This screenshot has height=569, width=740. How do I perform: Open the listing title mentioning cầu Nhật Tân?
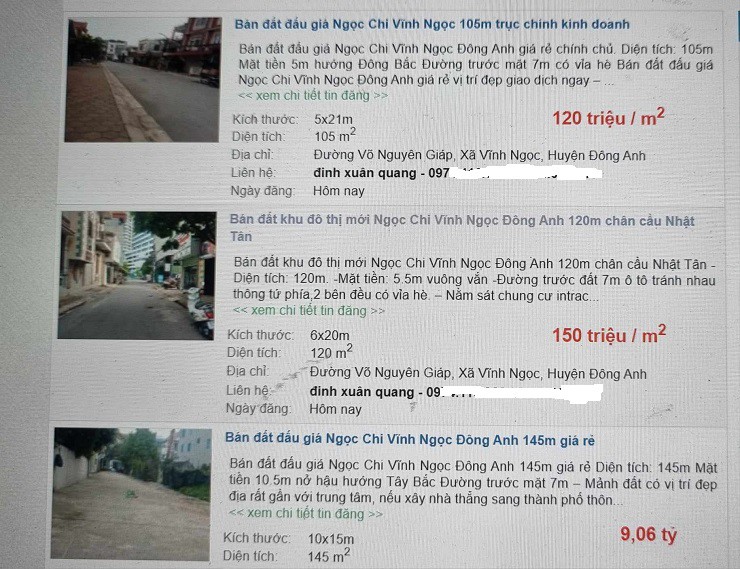(462, 228)
